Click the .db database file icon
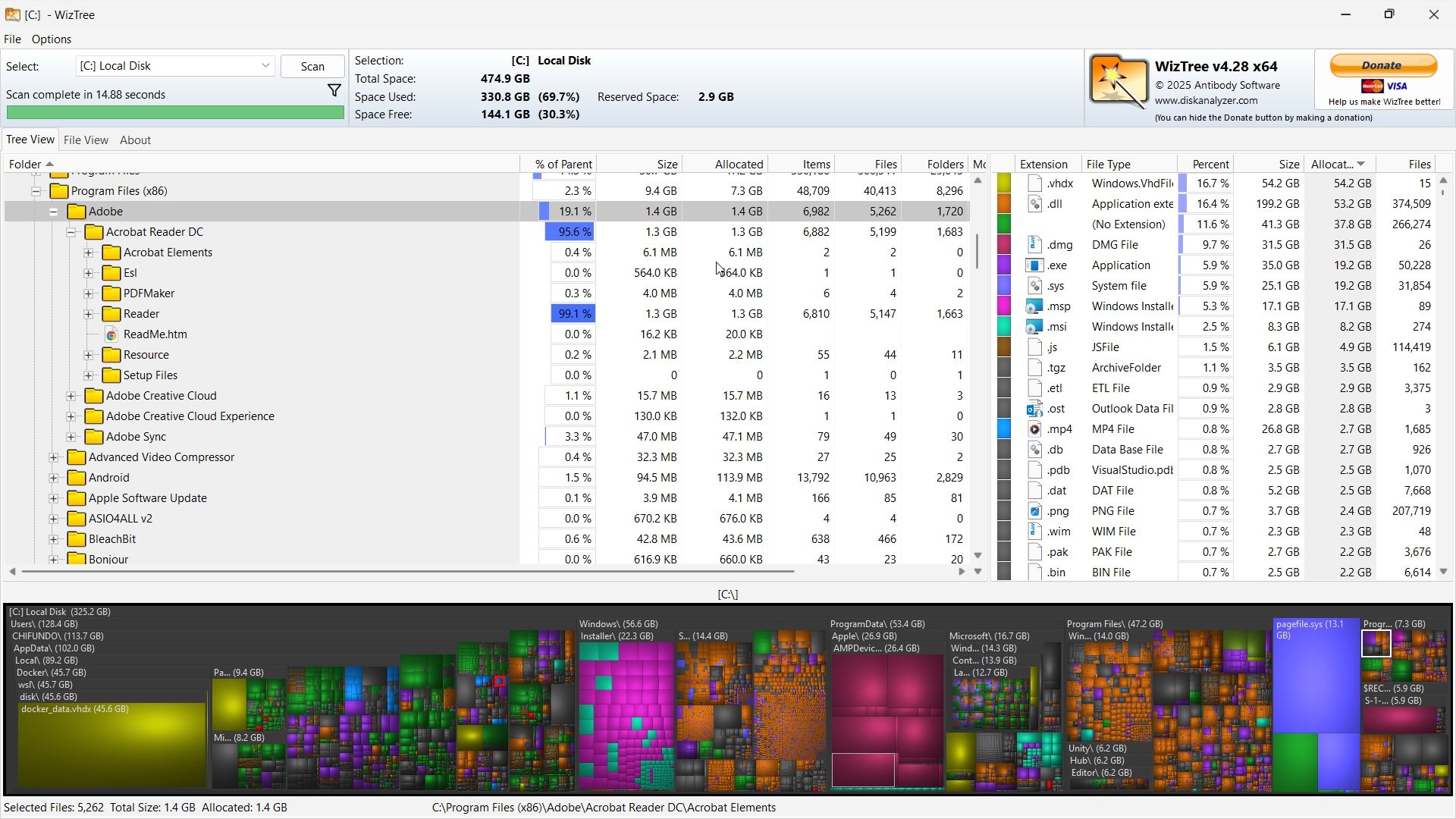 tap(1035, 450)
